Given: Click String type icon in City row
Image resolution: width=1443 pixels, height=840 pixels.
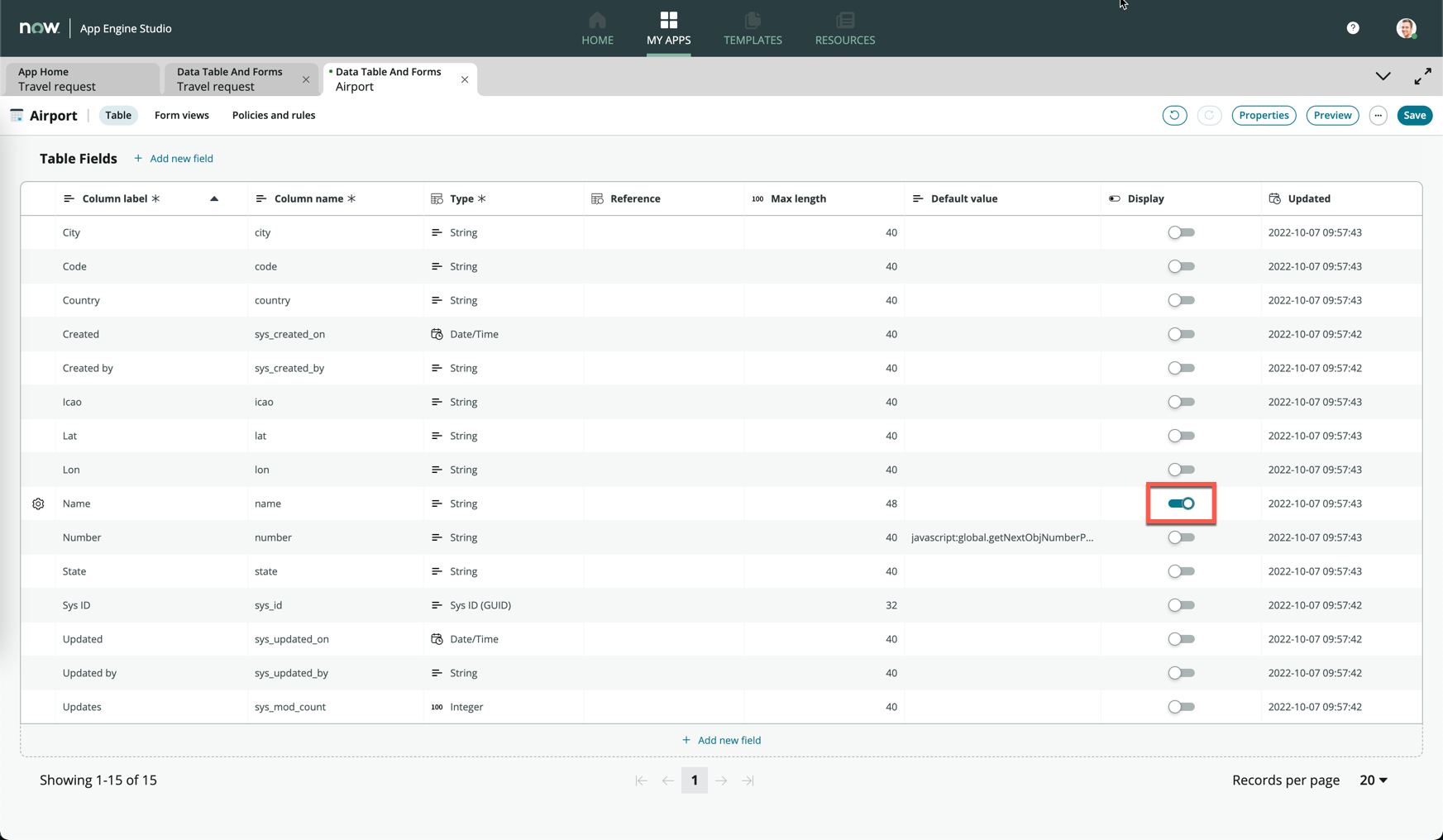Looking at the screenshot, I should (437, 232).
